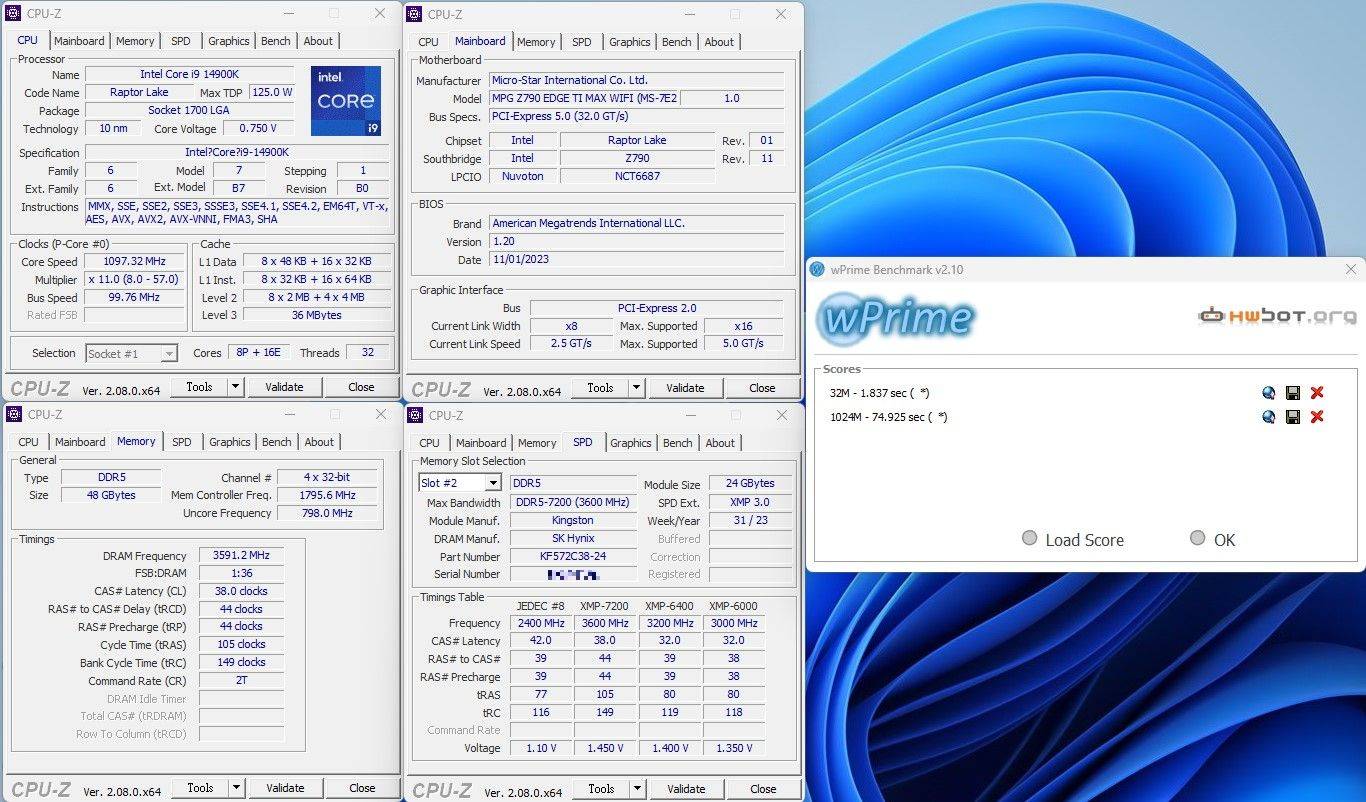Click the 32M - 1.837 sec score entry
1366x802 pixels.
880,393
